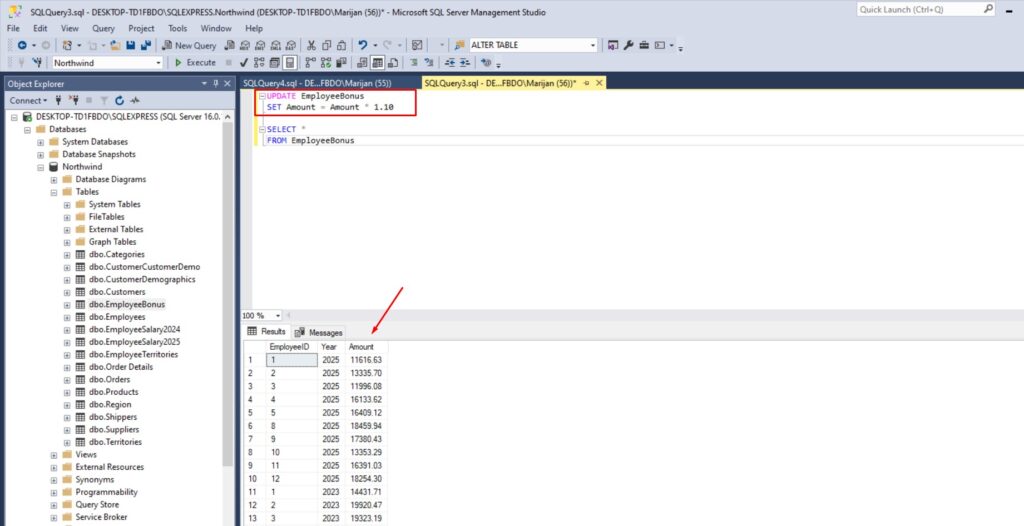The height and width of the screenshot is (526, 1024).
Task: Click the Properties wrench icon
Action: [628, 45]
